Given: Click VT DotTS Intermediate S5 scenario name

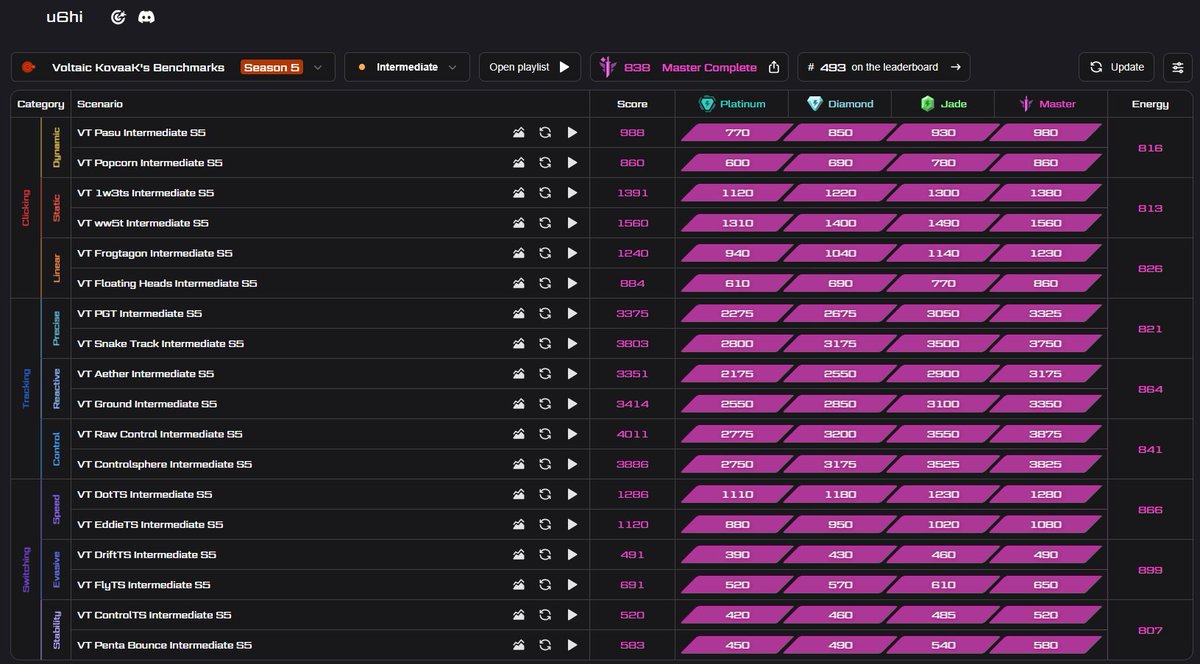Looking at the screenshot, I should point(145,494).
